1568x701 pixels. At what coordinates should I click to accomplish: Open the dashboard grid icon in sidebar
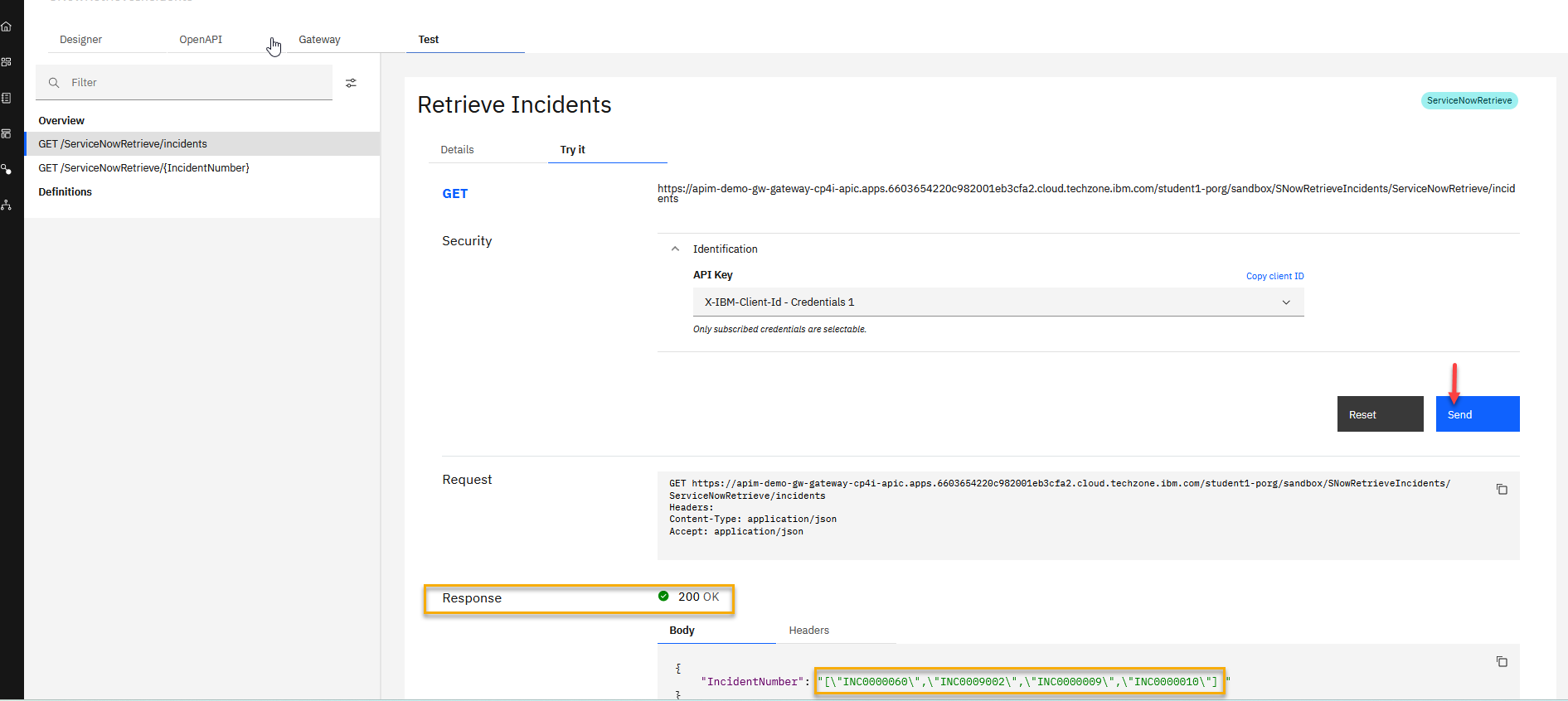pyautogui.click(x=7, y=62)
